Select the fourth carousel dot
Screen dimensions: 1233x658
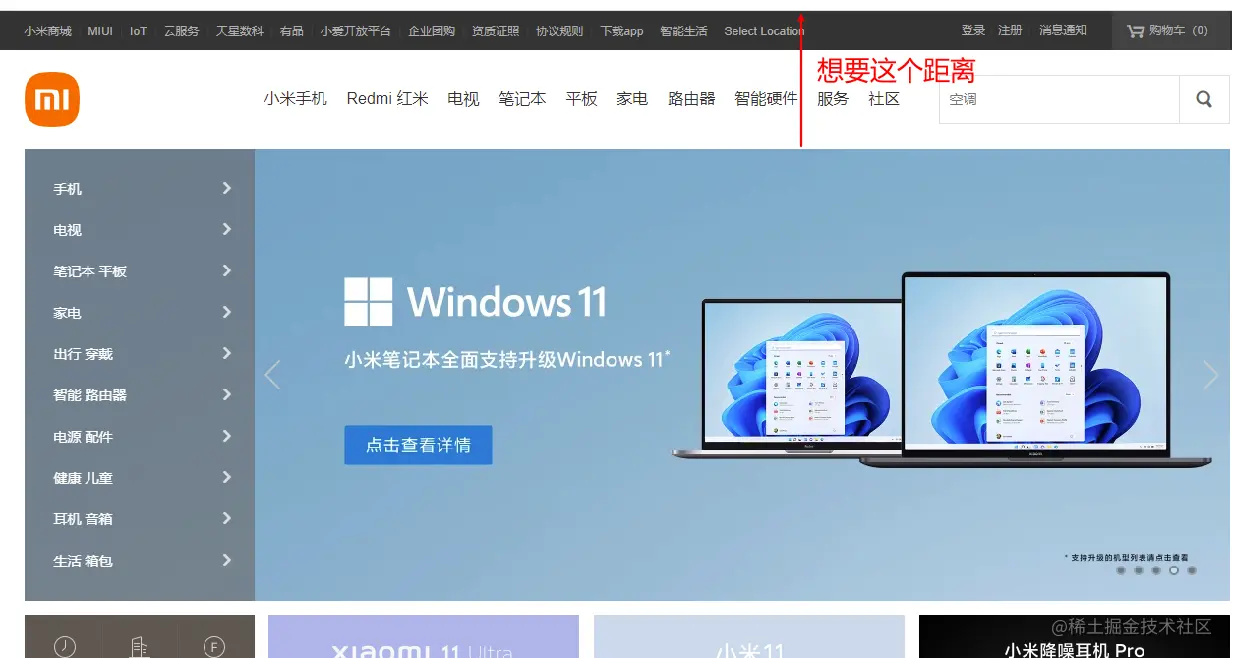[x=1174, y=570]
